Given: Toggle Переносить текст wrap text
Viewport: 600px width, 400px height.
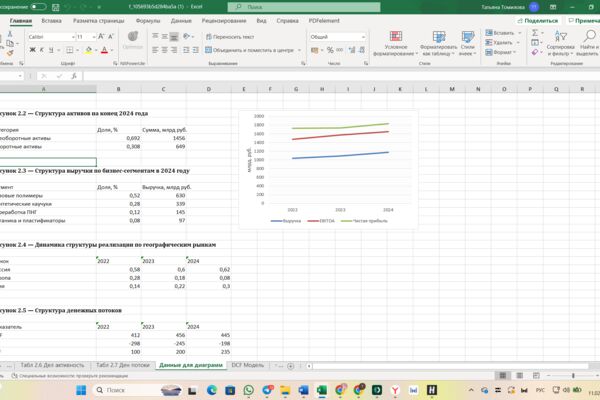Looking at the screenshot, I should (x=230, y=37).
